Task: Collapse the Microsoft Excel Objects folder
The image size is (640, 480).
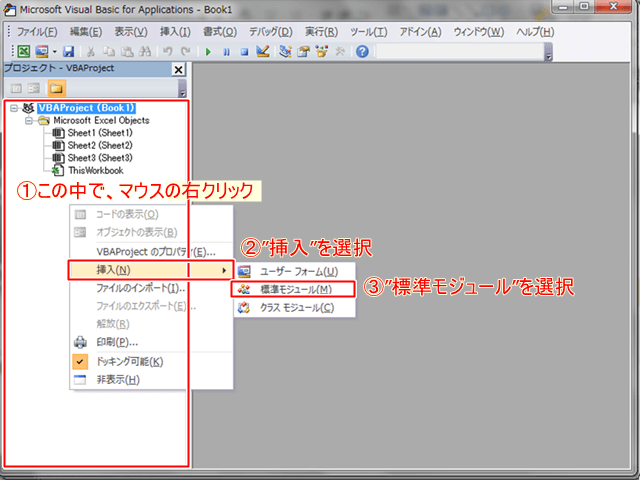Action: (29, 121)
